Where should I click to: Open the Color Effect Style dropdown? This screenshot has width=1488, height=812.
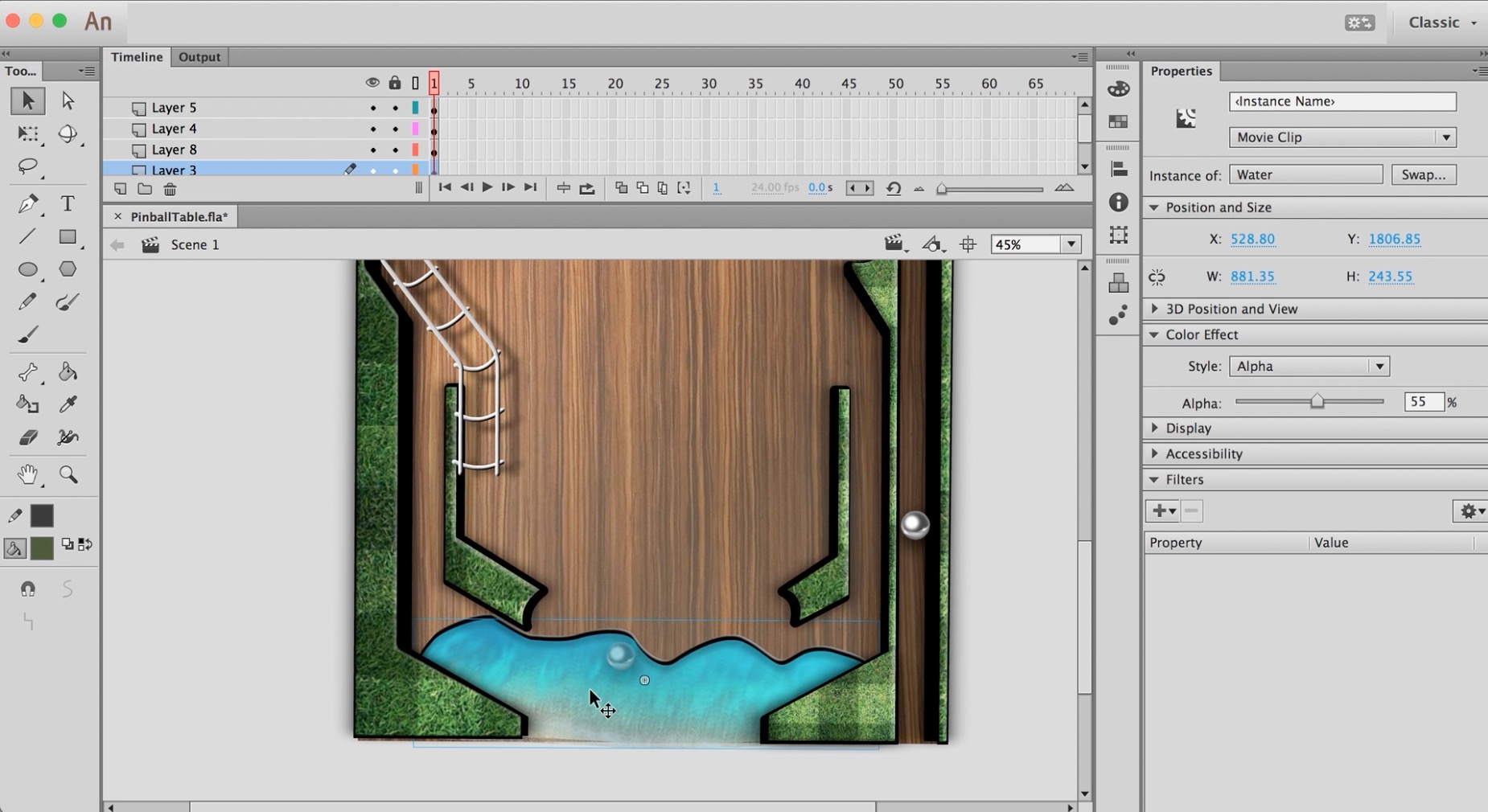pos(1309,367)
